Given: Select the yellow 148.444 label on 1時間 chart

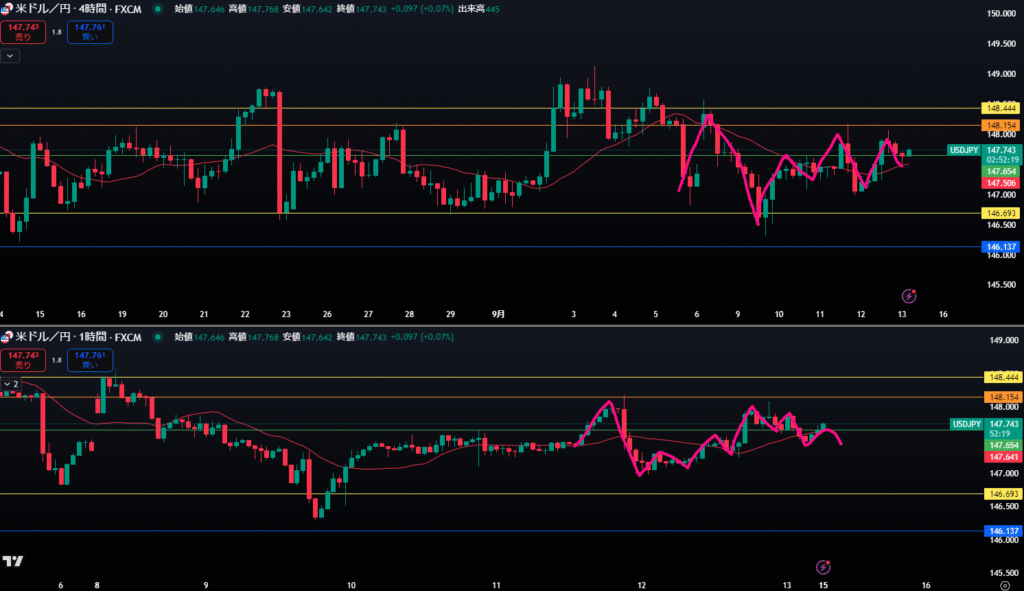Looking at the screenshot, I should tap(1003, 377).
